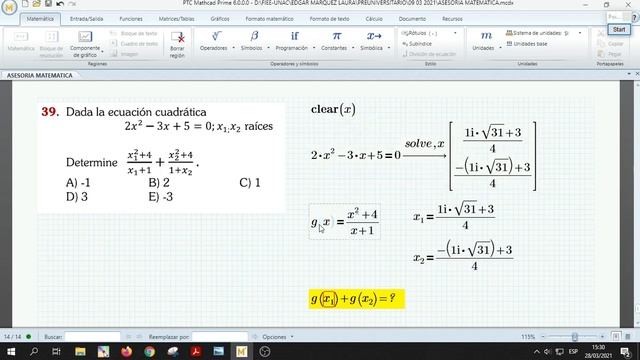
Task: Click the highlighted g(x1)+g(x2) expression
Action: [x=356, y=299]
